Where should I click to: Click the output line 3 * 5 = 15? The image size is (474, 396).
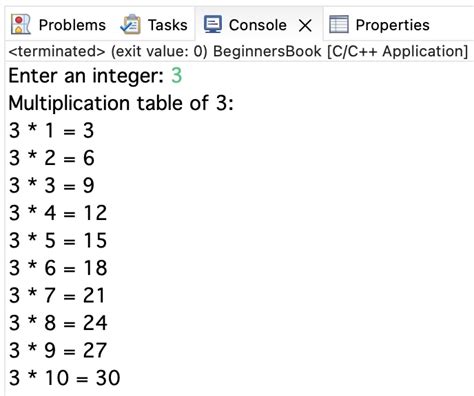(58, 240)
